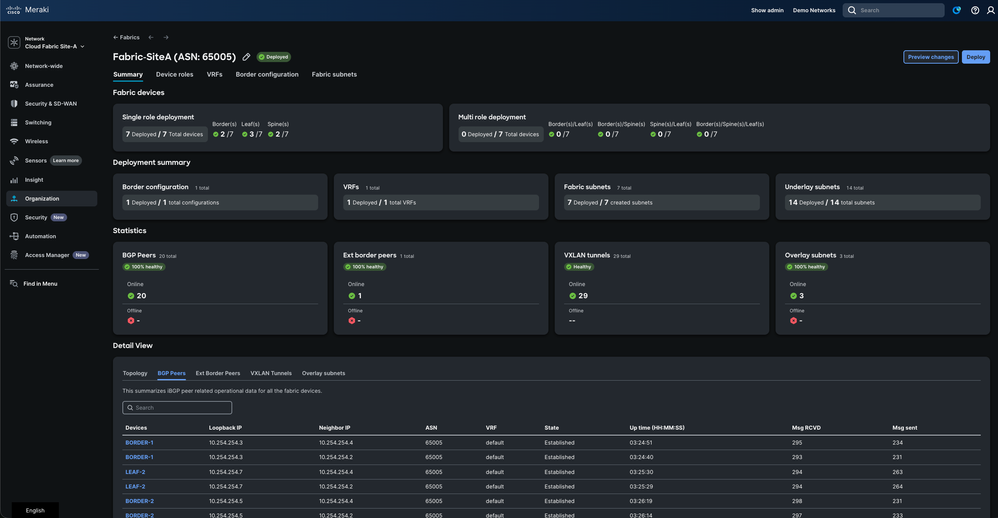Open Wireless from the sidebar
Image resolution: width=998 pixels, height=518 pixels.
(x=36, y=141)
